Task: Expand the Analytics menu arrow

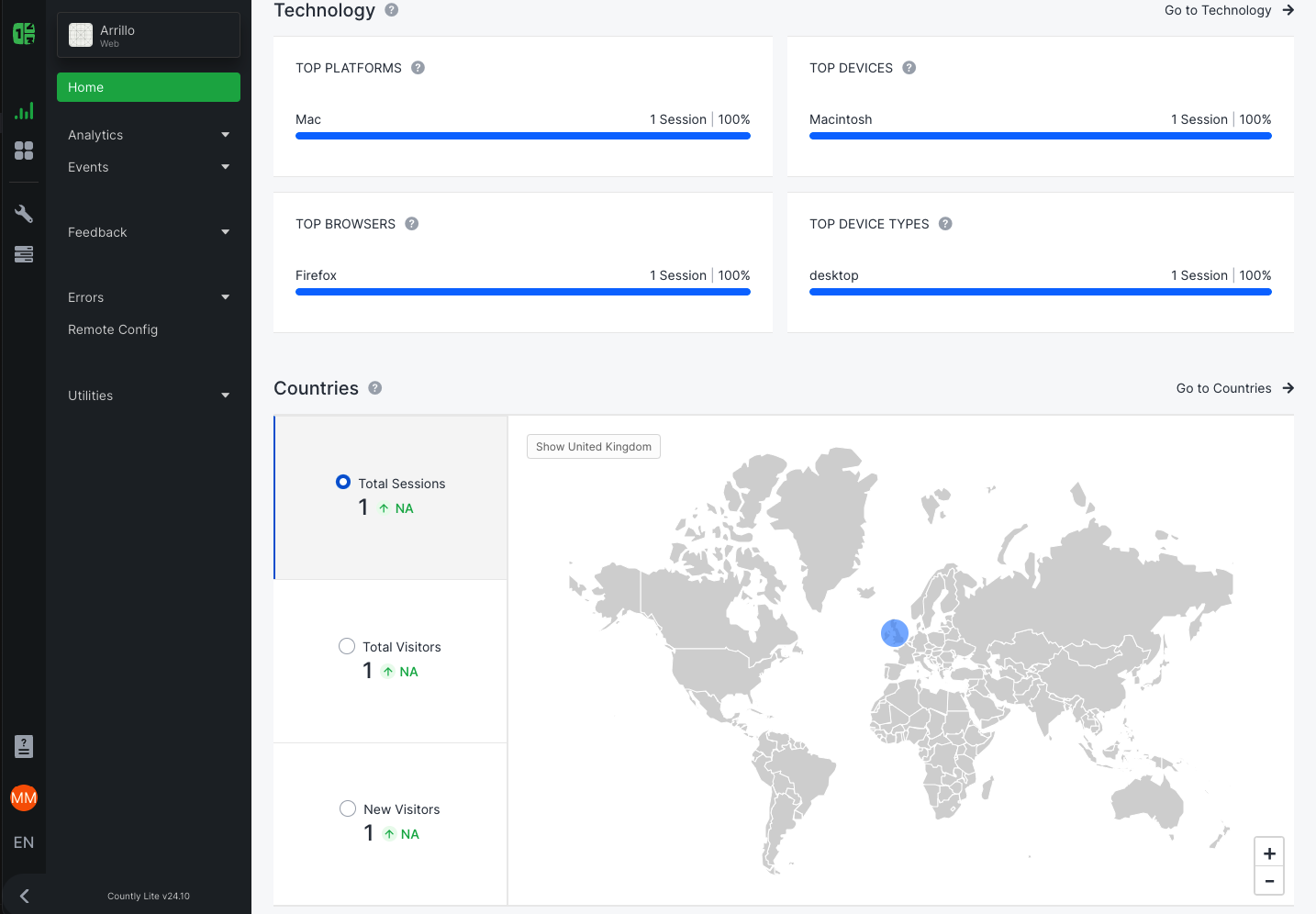Action: coord(226,135)
